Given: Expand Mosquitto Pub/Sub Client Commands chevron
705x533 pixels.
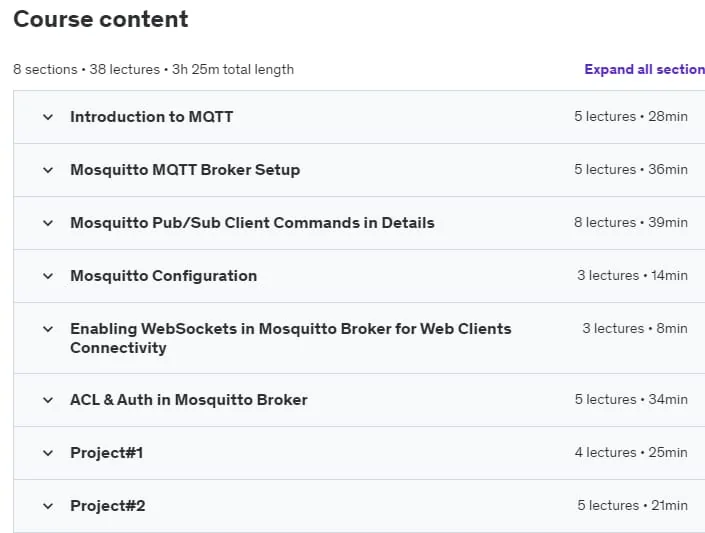Looking at the screenshot, I should coord(48,224).
